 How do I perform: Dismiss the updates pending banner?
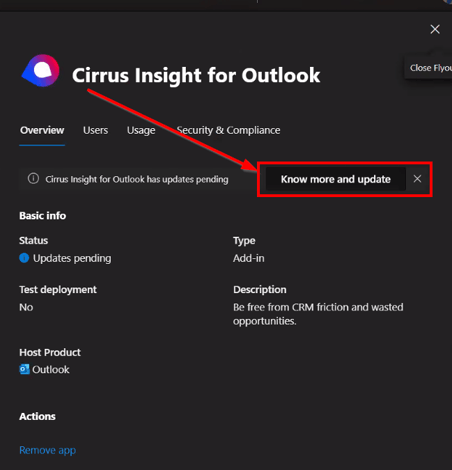pyautogui.click(x=417, y=179)
